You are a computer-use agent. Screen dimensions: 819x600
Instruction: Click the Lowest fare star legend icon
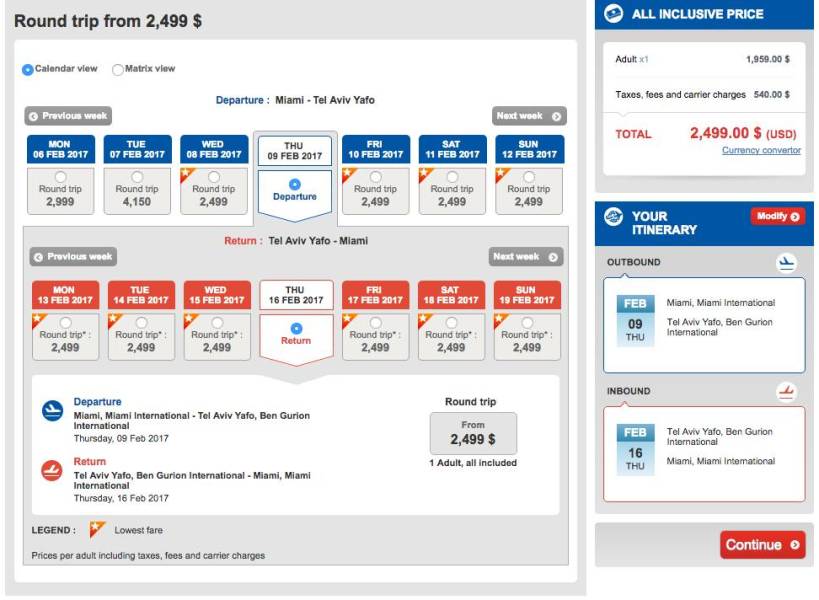(97, 529)
